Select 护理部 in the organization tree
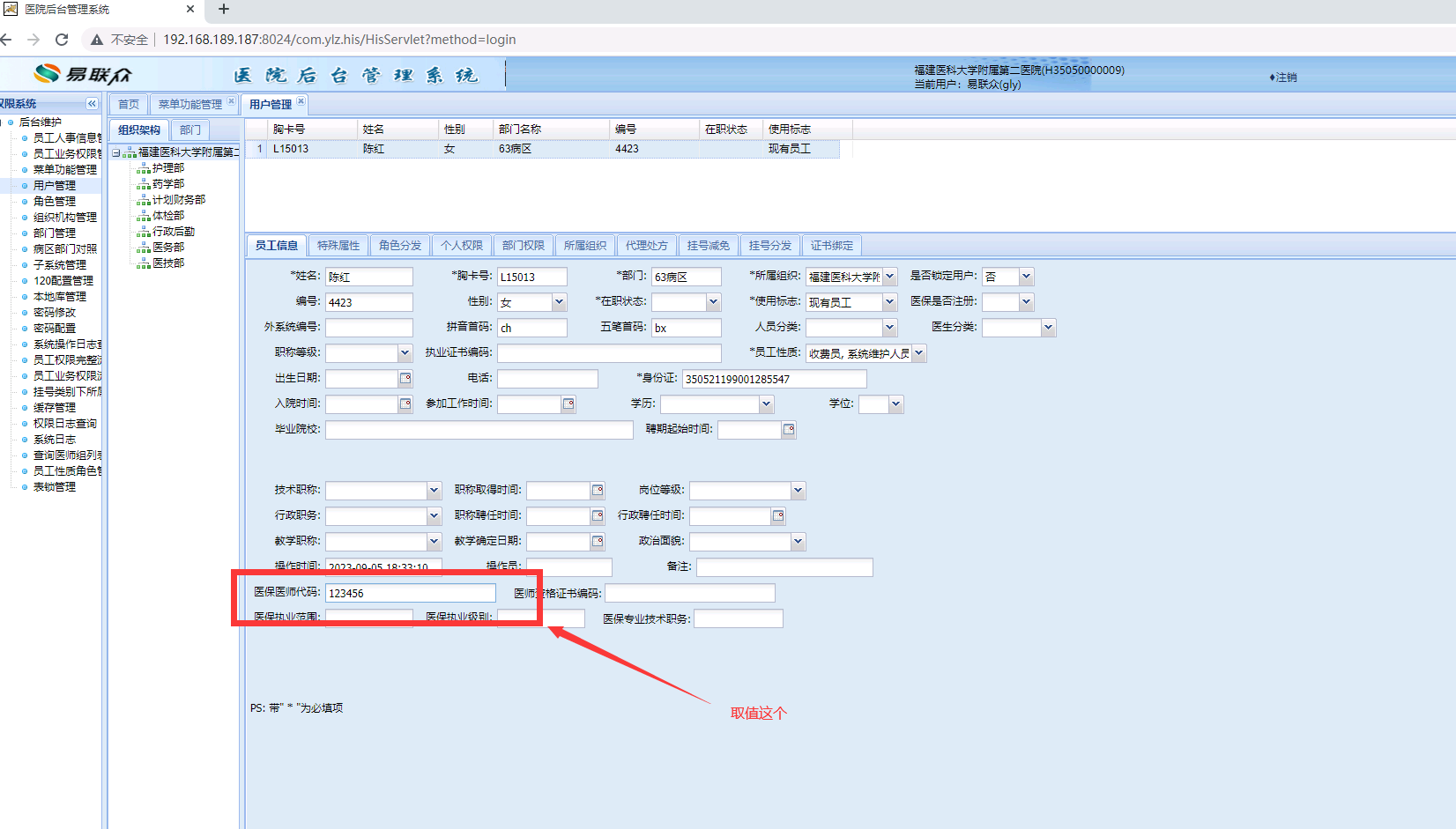The width and height of the screenshot is (1456, 829). (168, 168)
